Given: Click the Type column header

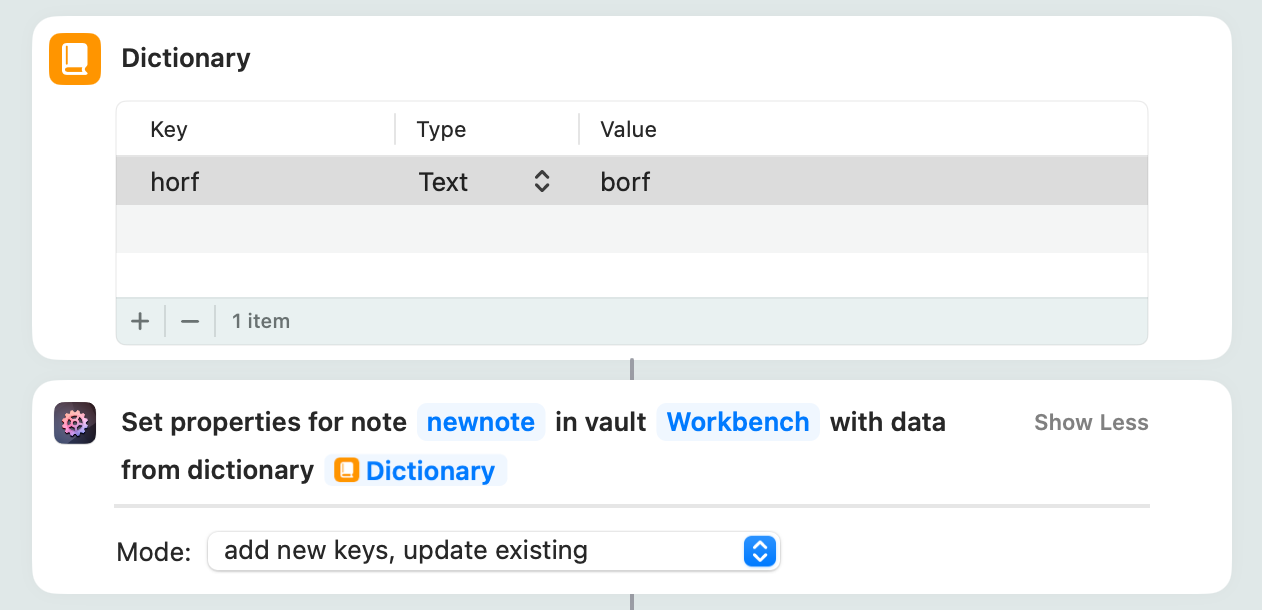Looking at the screenshot, I should pyautogui.click(x=441, y=130).
